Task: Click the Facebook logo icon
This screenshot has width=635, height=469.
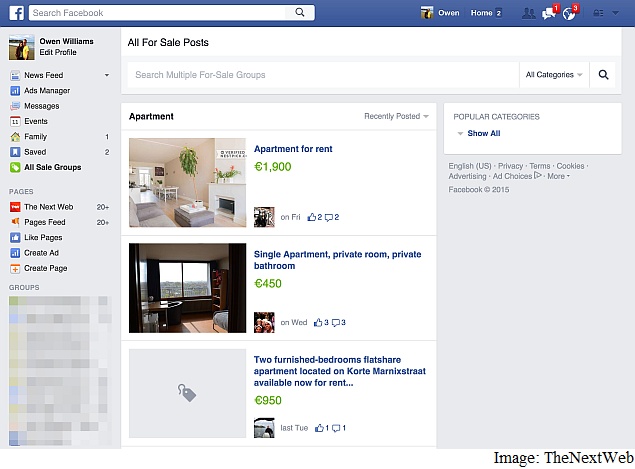Action: click(x=17, y=13)
